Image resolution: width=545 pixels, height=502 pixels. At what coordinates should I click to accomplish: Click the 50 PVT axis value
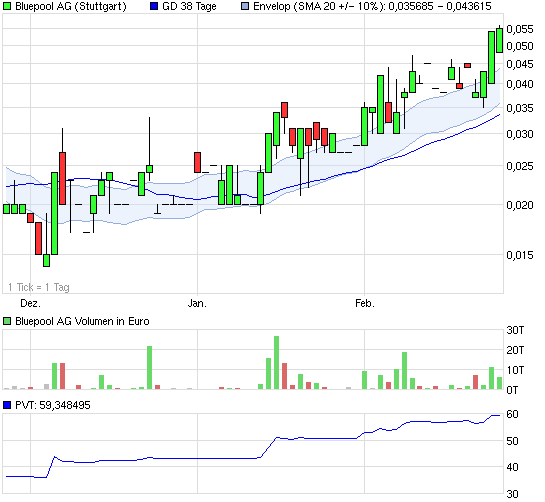(x=512, y=441)
